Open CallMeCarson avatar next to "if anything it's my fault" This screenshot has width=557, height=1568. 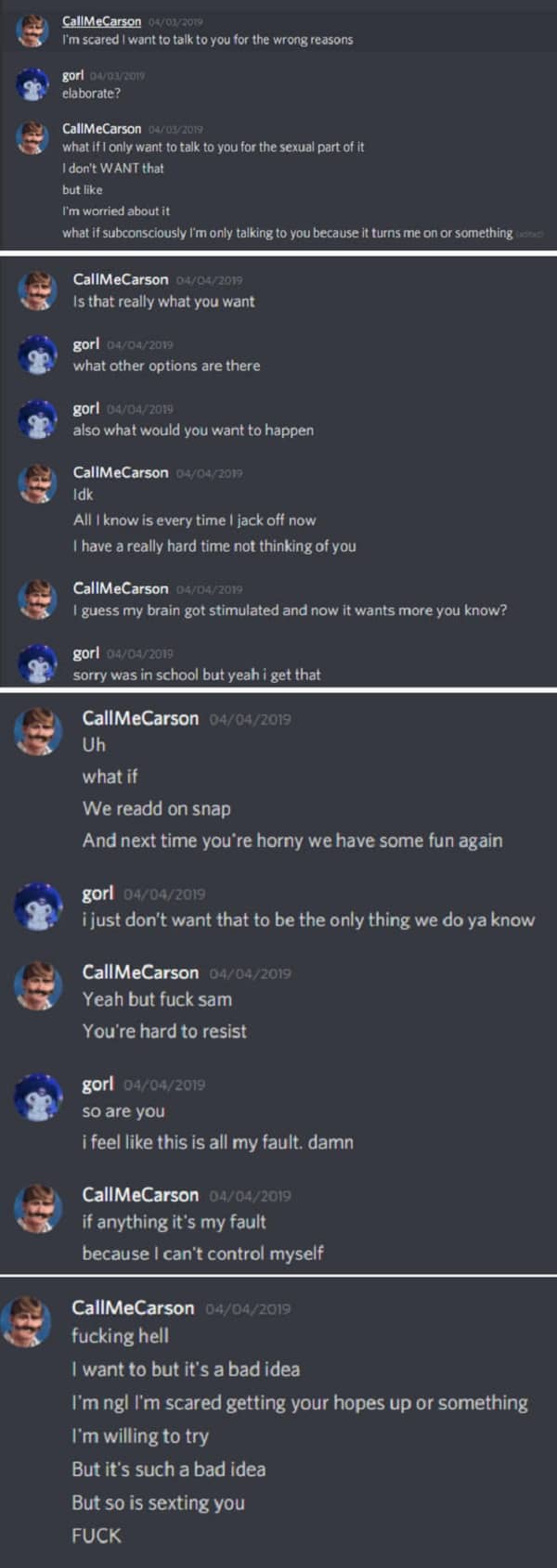click(38, 1210)
